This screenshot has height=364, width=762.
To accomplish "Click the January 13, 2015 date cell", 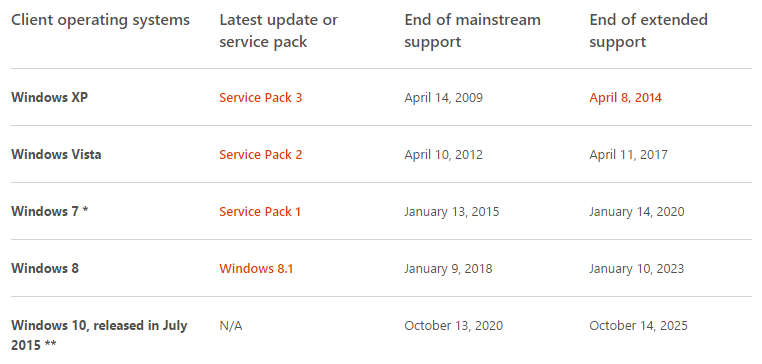I will point(451,212).
